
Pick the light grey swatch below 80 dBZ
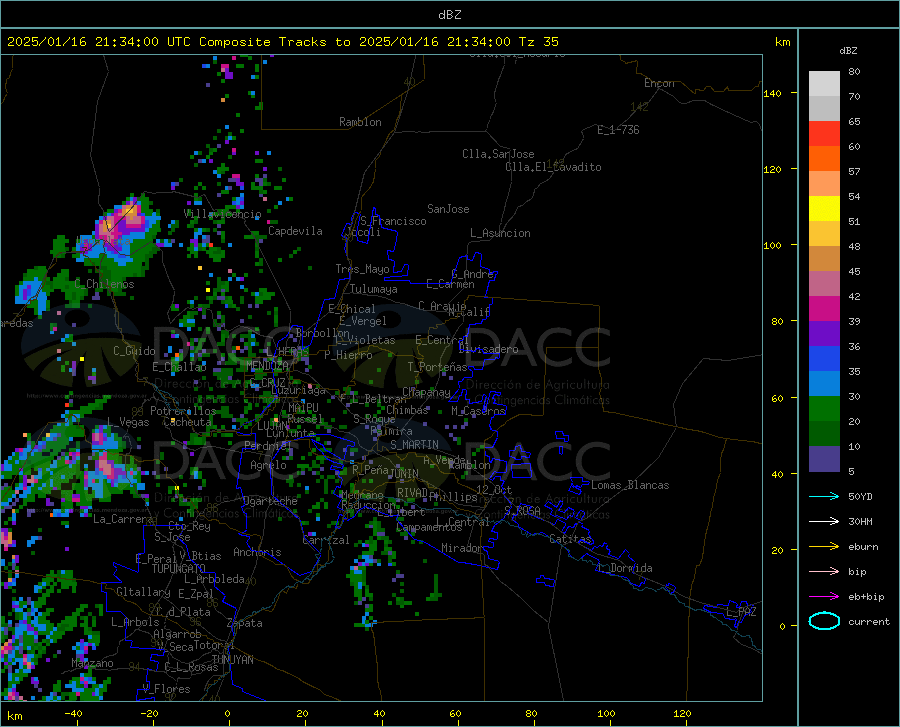pos(824,84)
